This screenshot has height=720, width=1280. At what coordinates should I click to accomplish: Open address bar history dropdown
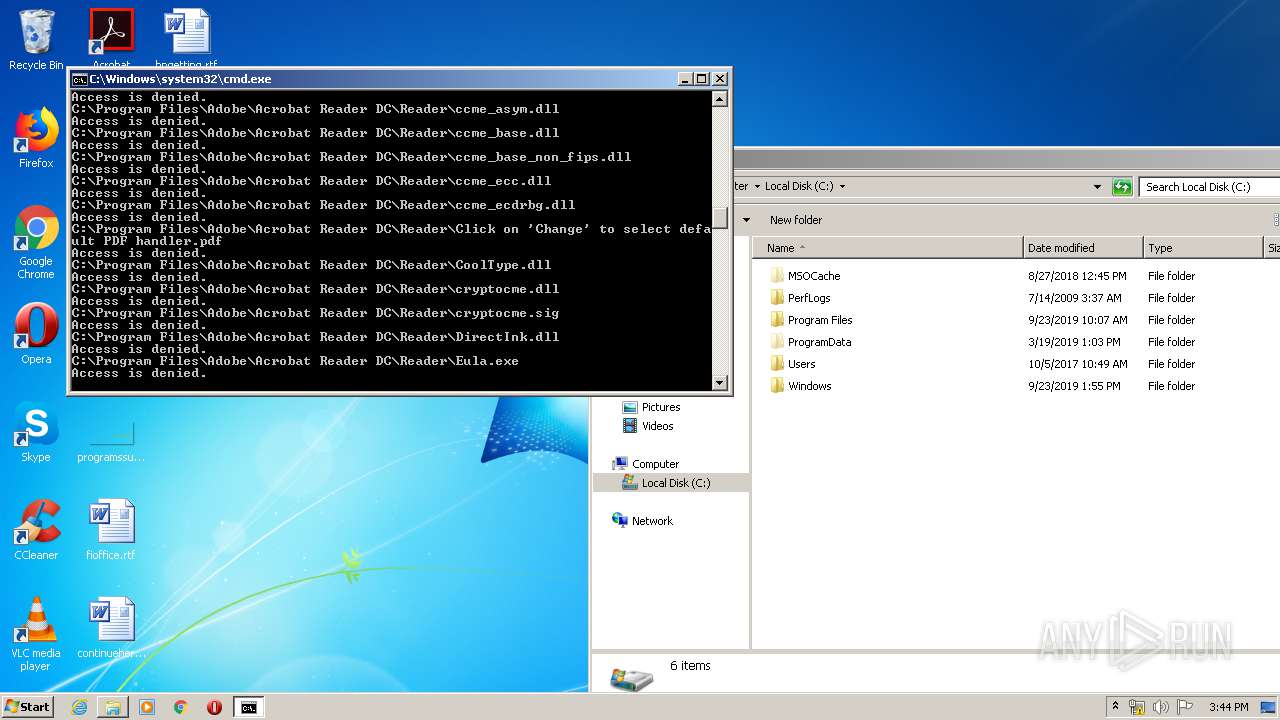point(1097,186)
